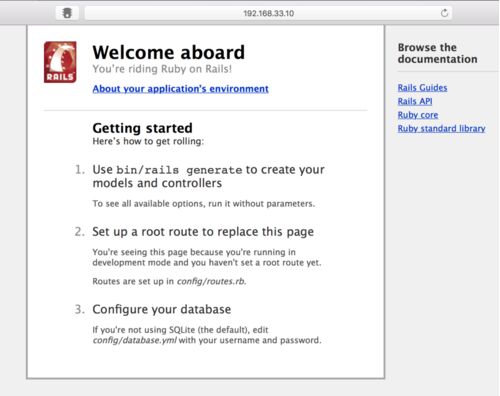Viewport: 500px width, 396px height.
Task: Open the Ruby core link
Action: 418,115
